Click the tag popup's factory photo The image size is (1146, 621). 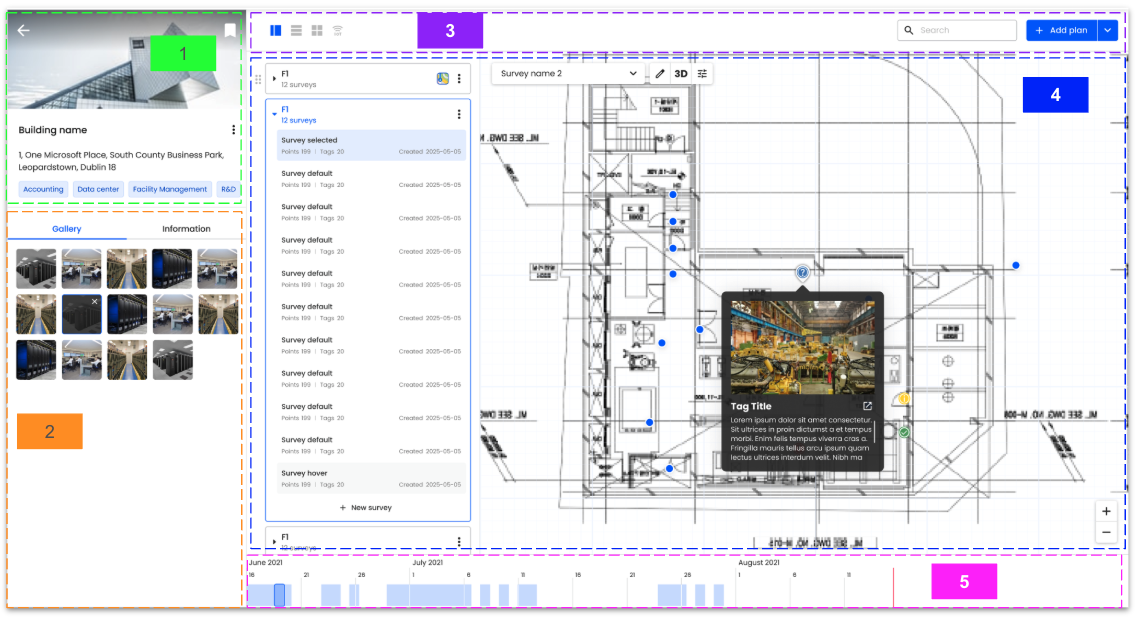(802, 348)
